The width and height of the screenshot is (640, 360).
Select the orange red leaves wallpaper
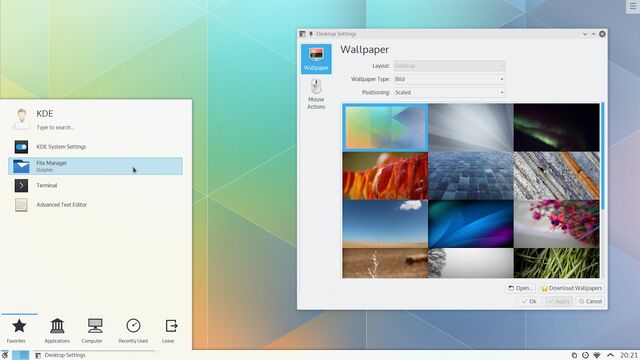coord(385,176)
